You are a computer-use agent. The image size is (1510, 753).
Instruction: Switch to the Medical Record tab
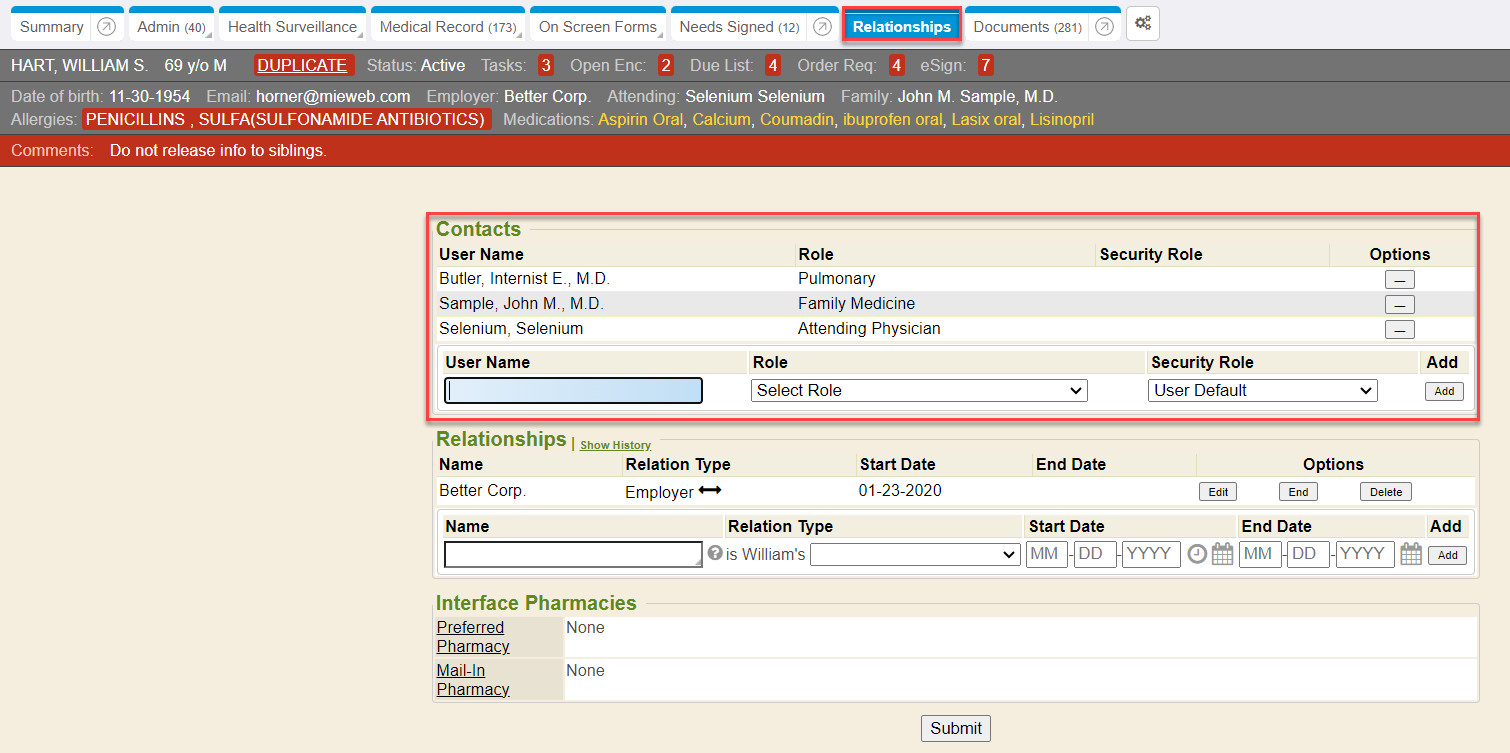tap(447, 27)
